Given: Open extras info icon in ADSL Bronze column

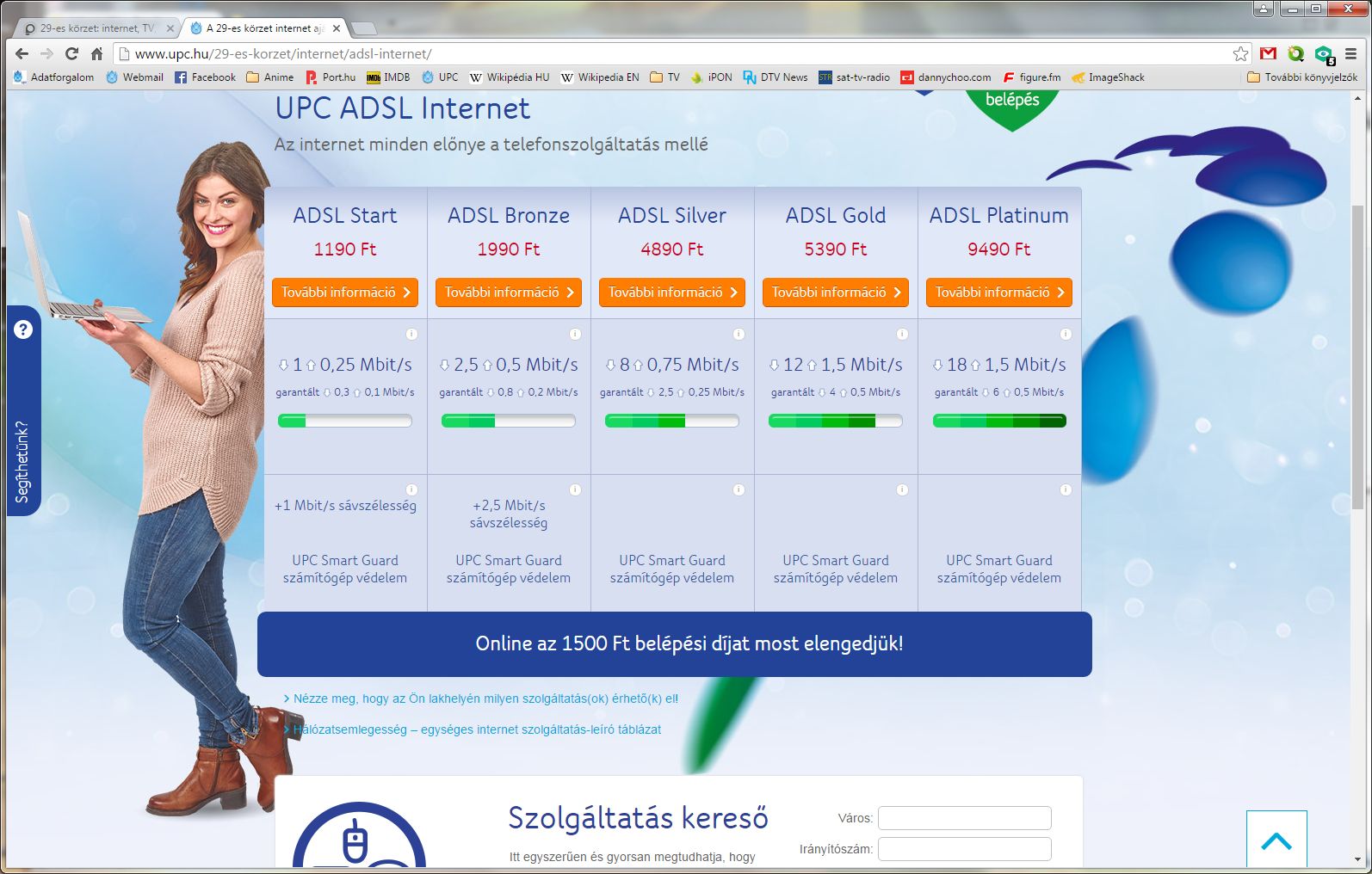Looking at the screenshot, I should pyautogui.click(x=575, y=489).
